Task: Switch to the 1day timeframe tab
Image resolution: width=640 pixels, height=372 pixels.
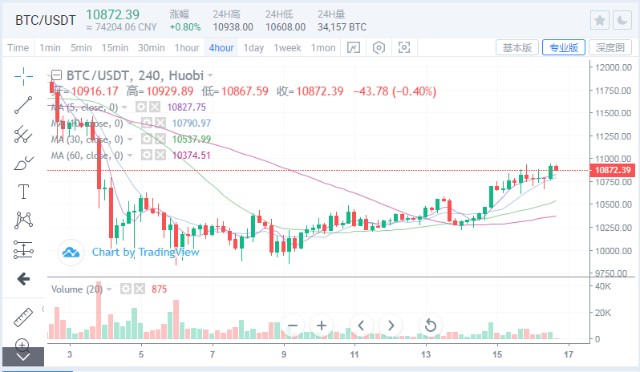Action: click(253, 48)
